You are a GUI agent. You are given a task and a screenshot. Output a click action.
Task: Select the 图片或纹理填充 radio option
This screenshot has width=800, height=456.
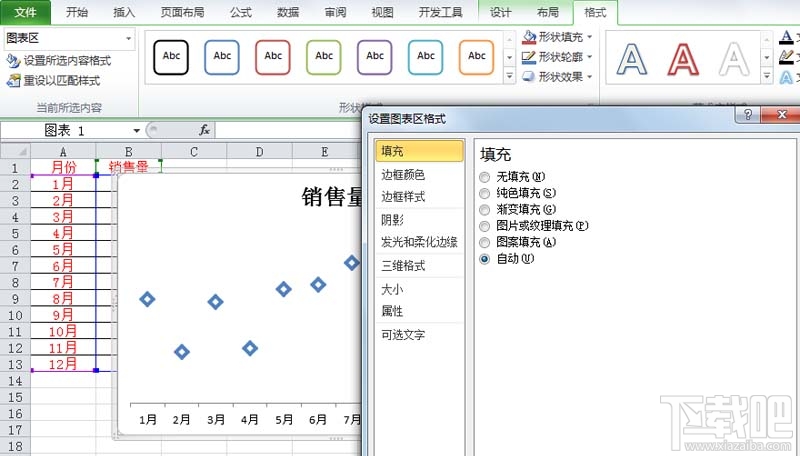pos(484,226)
